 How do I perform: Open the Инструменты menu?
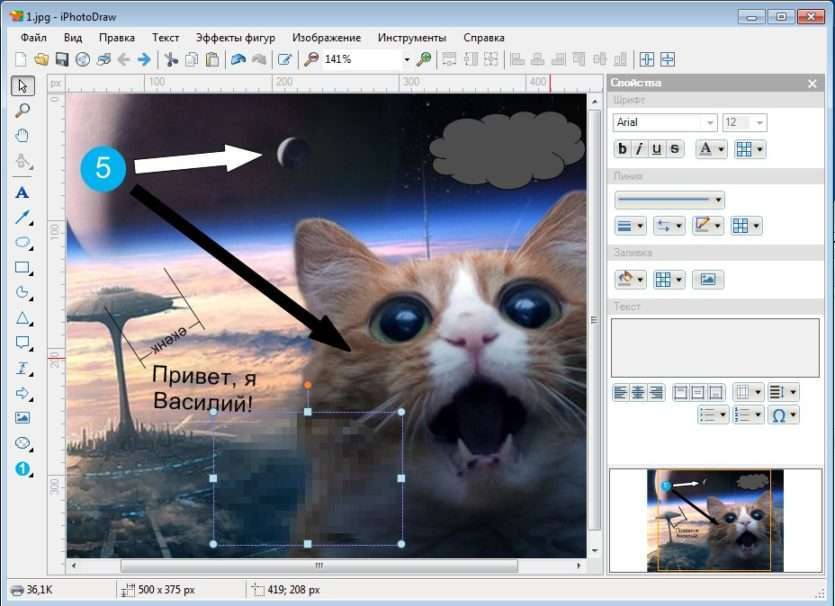tap(412, 38)
